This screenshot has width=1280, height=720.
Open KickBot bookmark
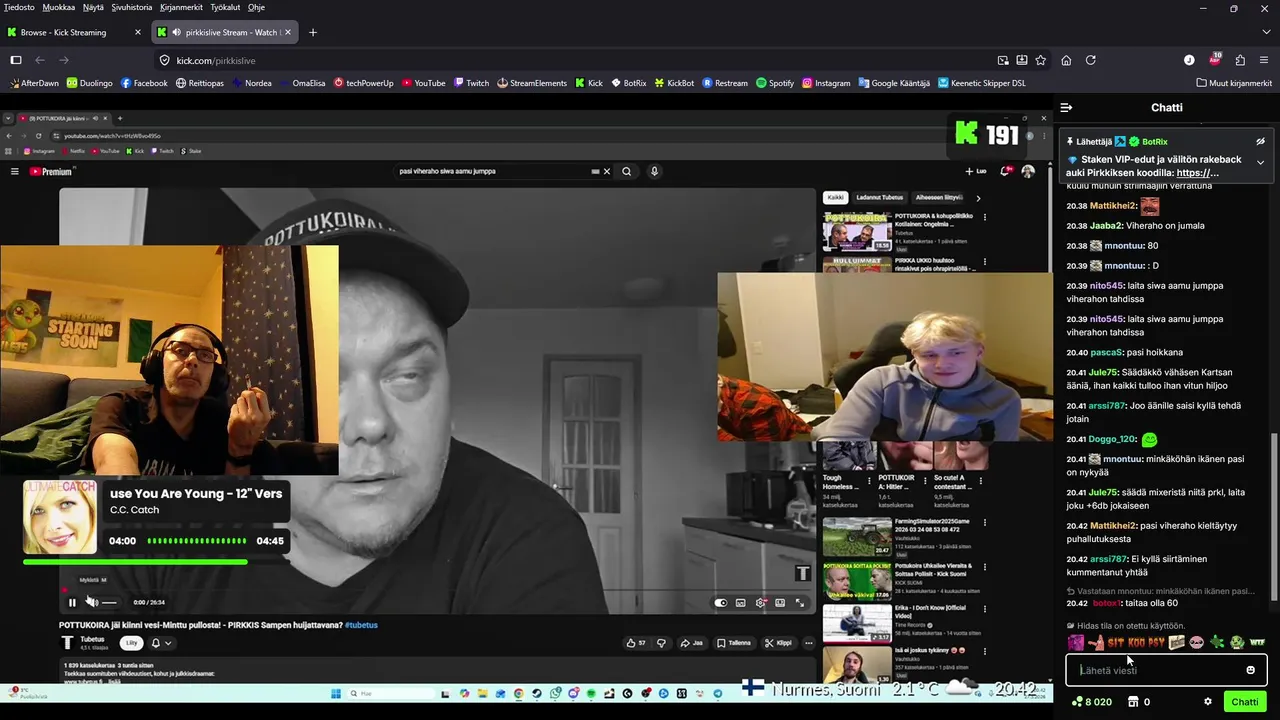point(674,83)
